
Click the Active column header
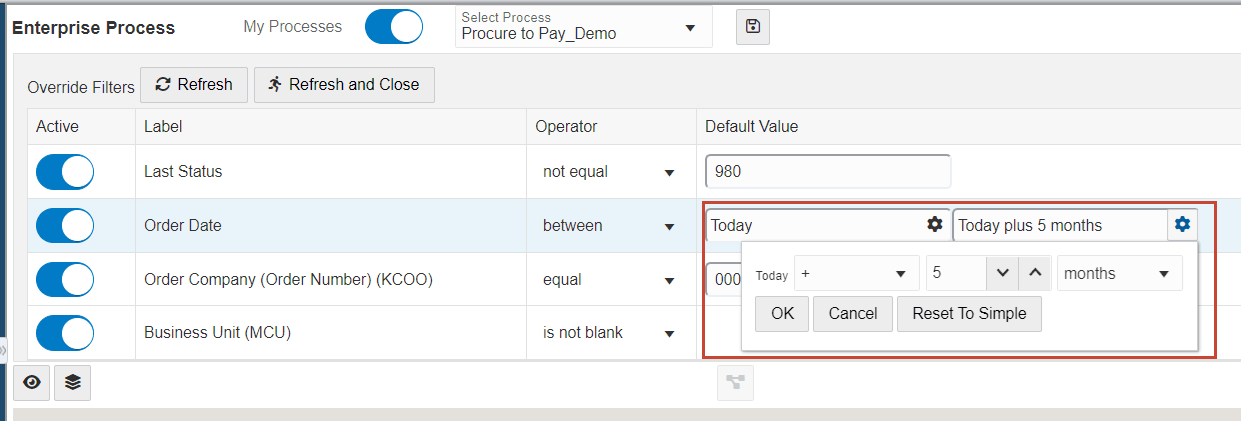click(57, 127)
